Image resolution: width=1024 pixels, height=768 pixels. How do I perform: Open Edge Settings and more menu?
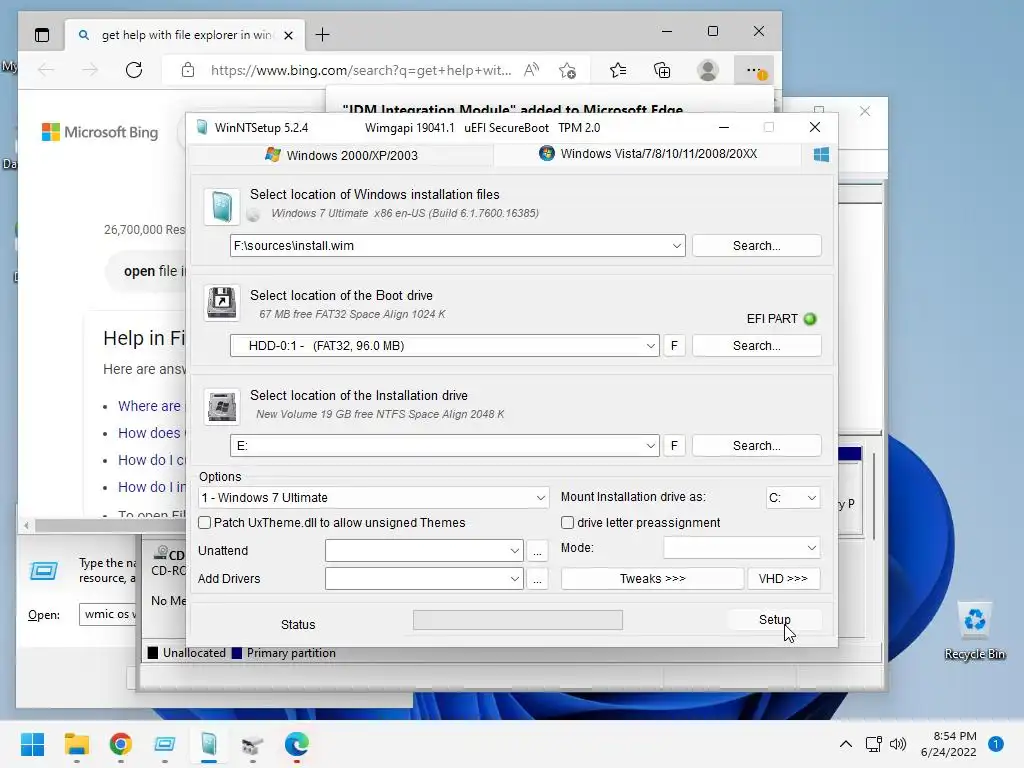coord(754,70)
